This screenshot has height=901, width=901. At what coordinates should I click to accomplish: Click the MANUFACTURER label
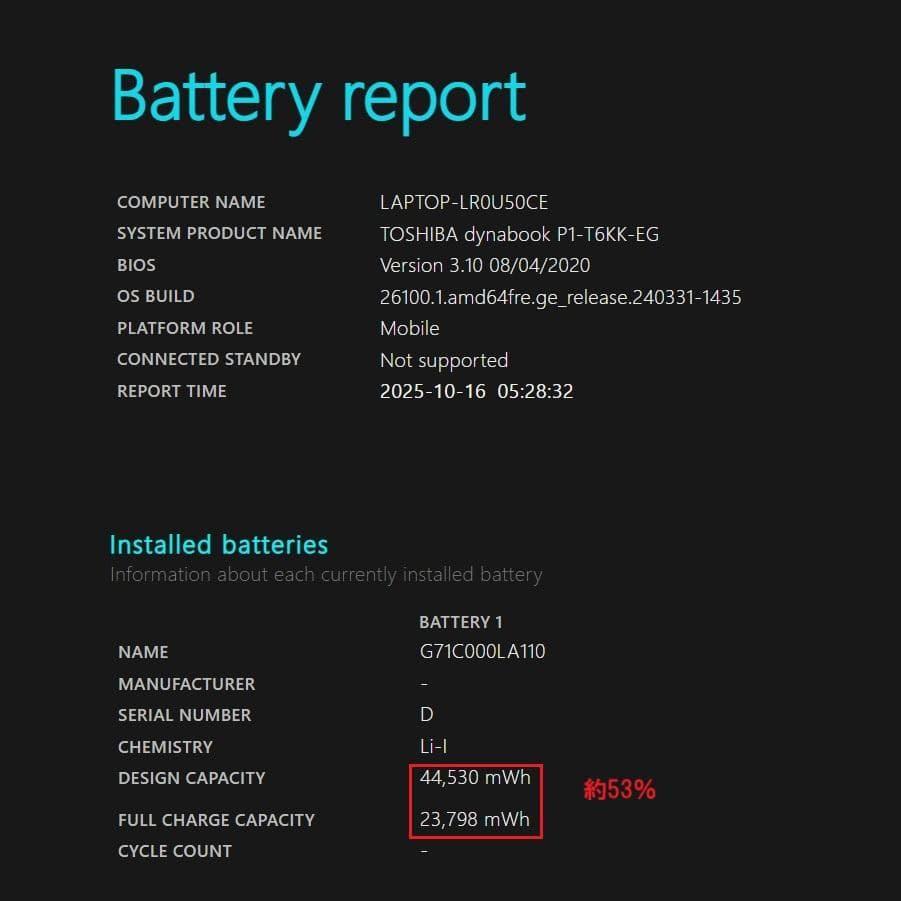coord(186,684)
